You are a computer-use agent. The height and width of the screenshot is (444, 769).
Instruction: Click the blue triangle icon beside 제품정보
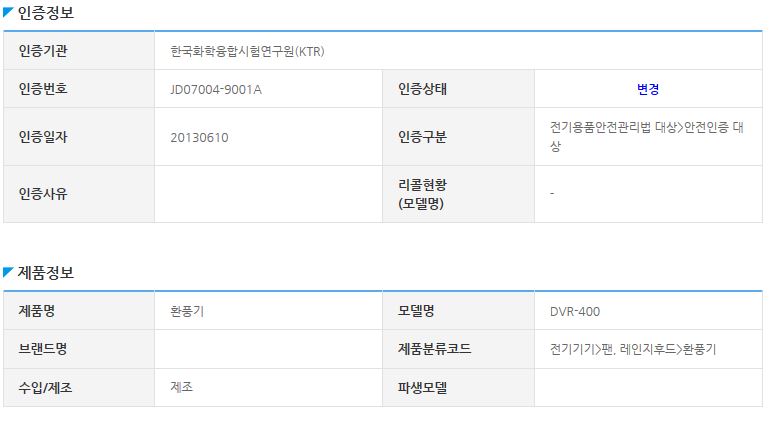tap(8, 272)
